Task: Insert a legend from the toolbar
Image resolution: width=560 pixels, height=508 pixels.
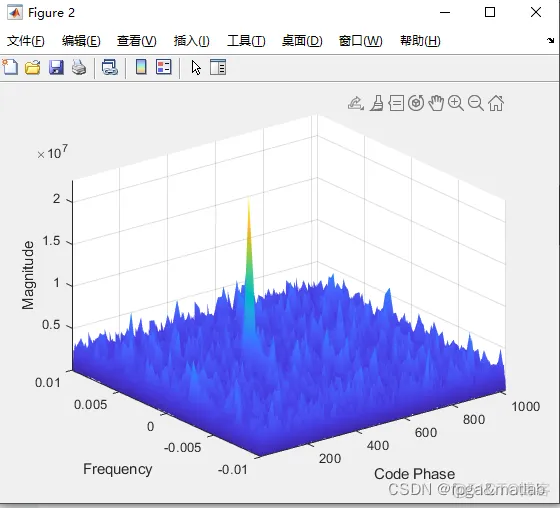Action: [164, 67]
